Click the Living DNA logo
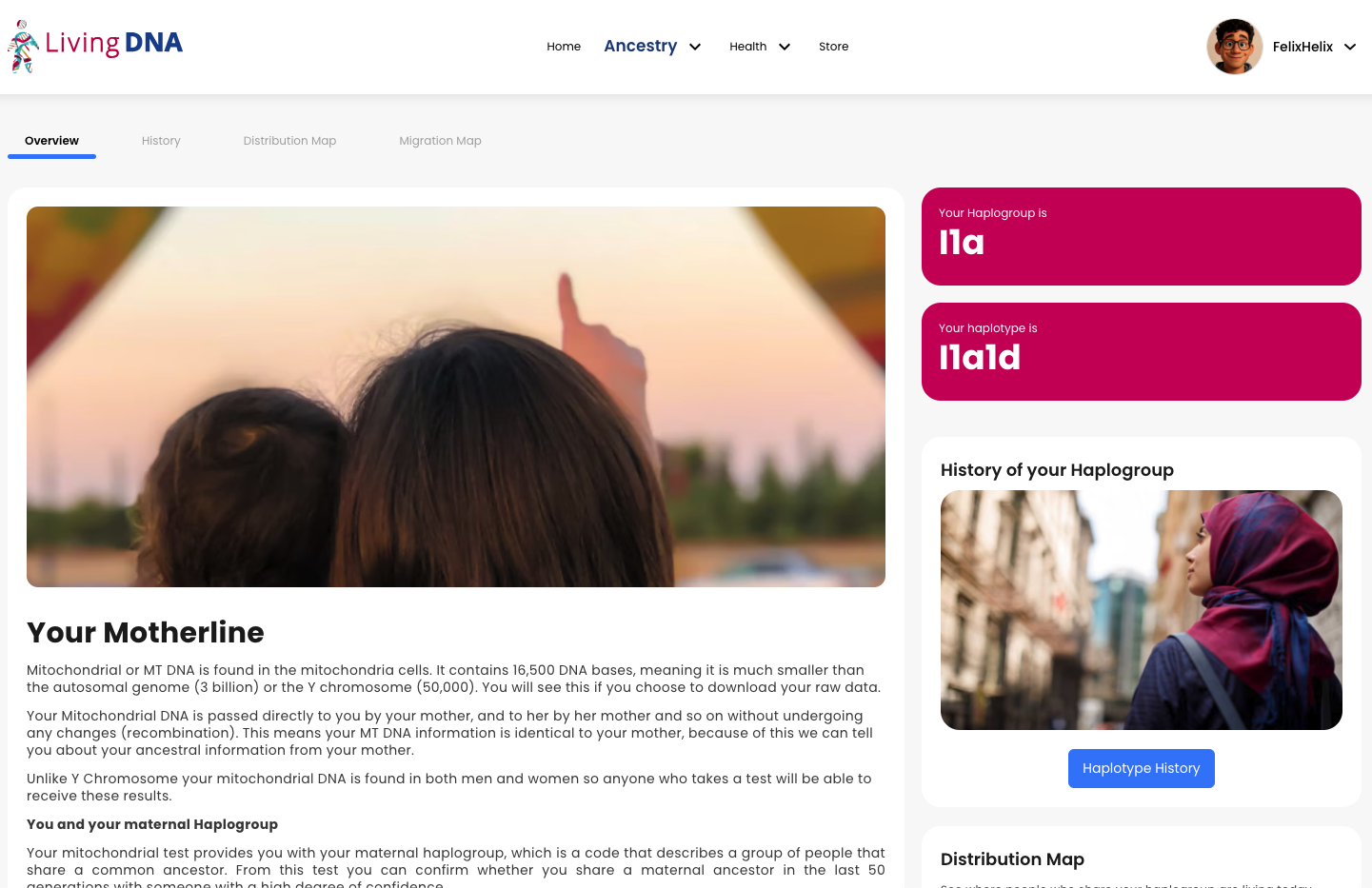 click(x=95, y=46)
